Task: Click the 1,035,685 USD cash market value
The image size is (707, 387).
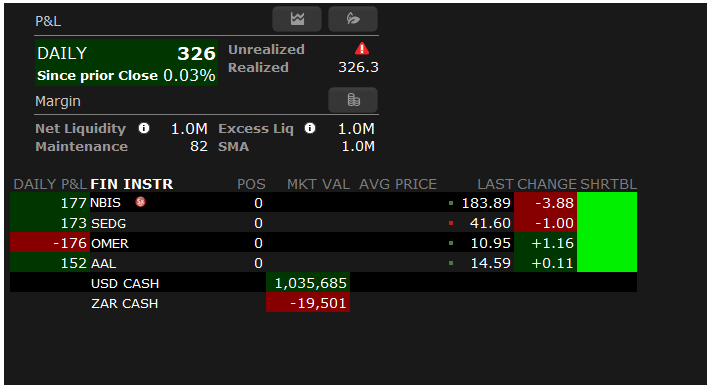Action: (310, 283)
